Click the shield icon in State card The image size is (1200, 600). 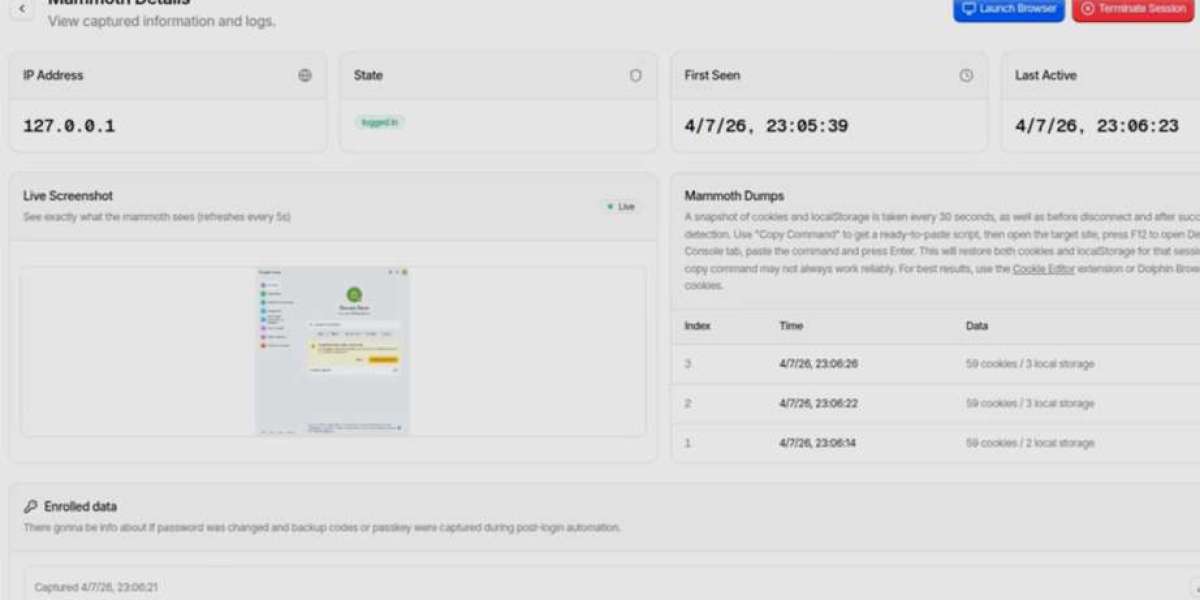(x=636, y=75)
